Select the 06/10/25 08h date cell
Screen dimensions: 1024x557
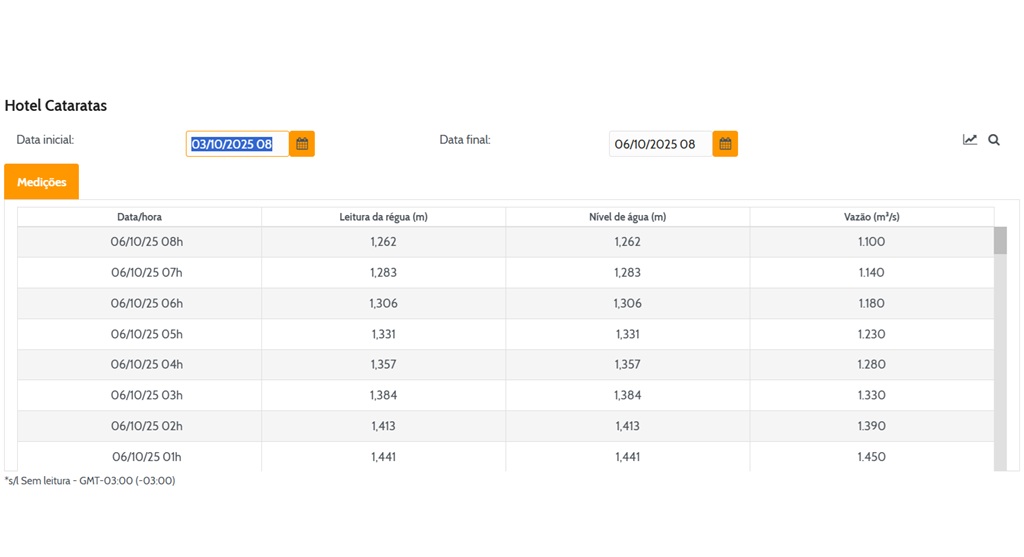[146, 242]
